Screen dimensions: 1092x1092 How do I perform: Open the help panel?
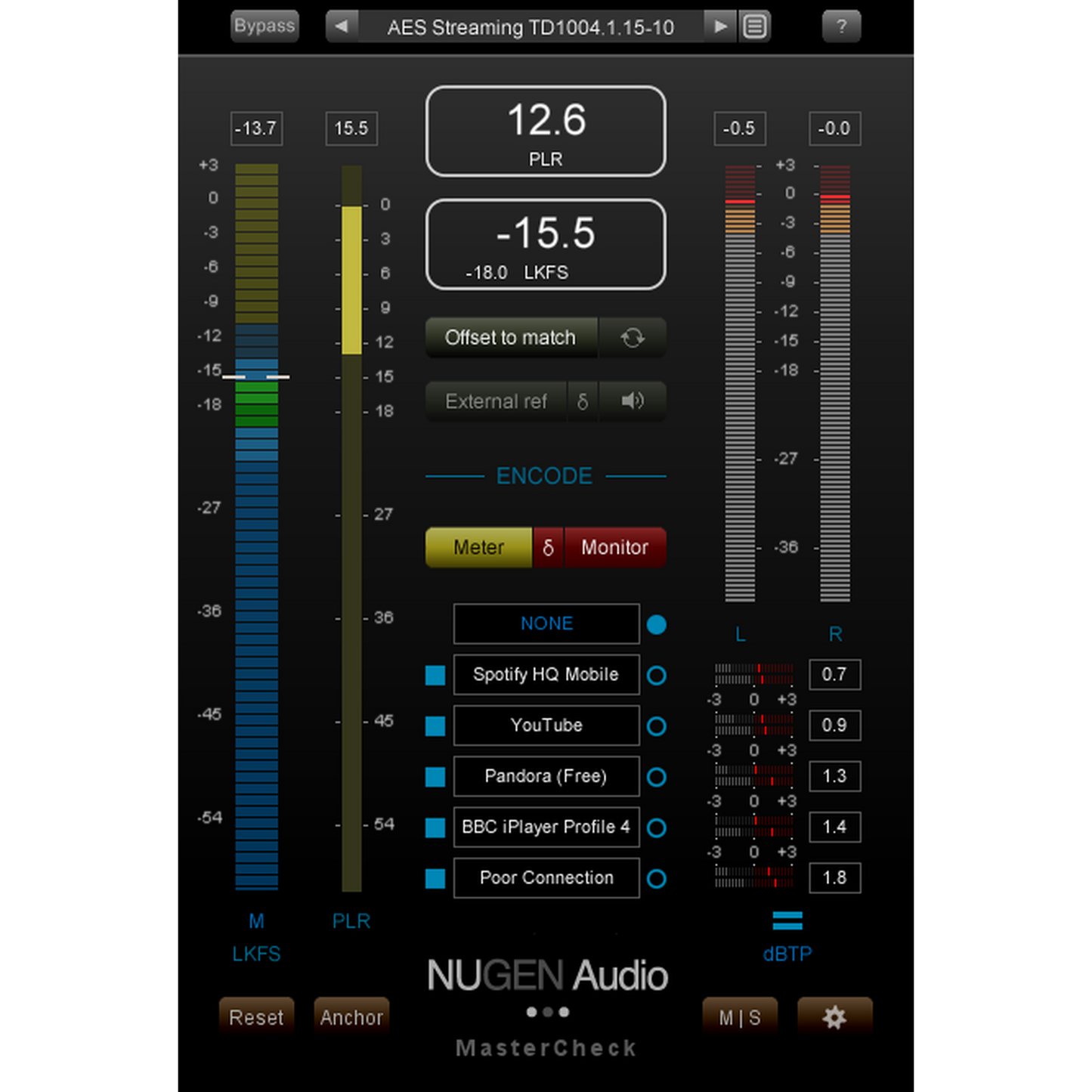tap(841, 26)
